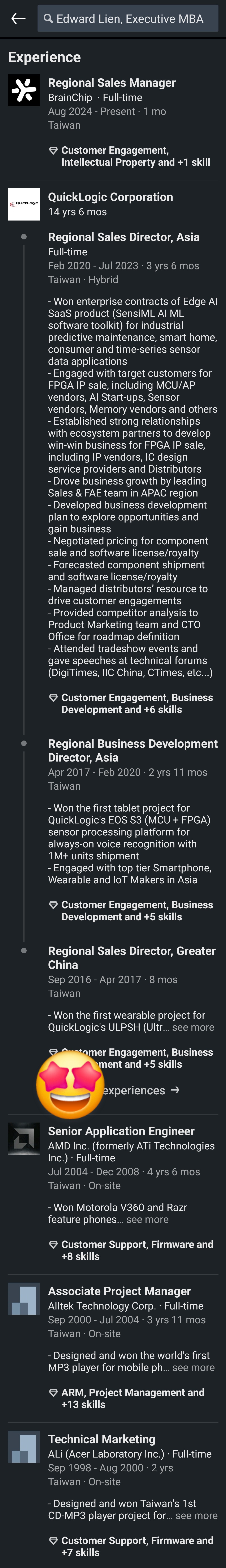The image size is (226, 1568).
Task: Expand QuickLogic ULPSH description with see more
Action: tap(193, 1027)
